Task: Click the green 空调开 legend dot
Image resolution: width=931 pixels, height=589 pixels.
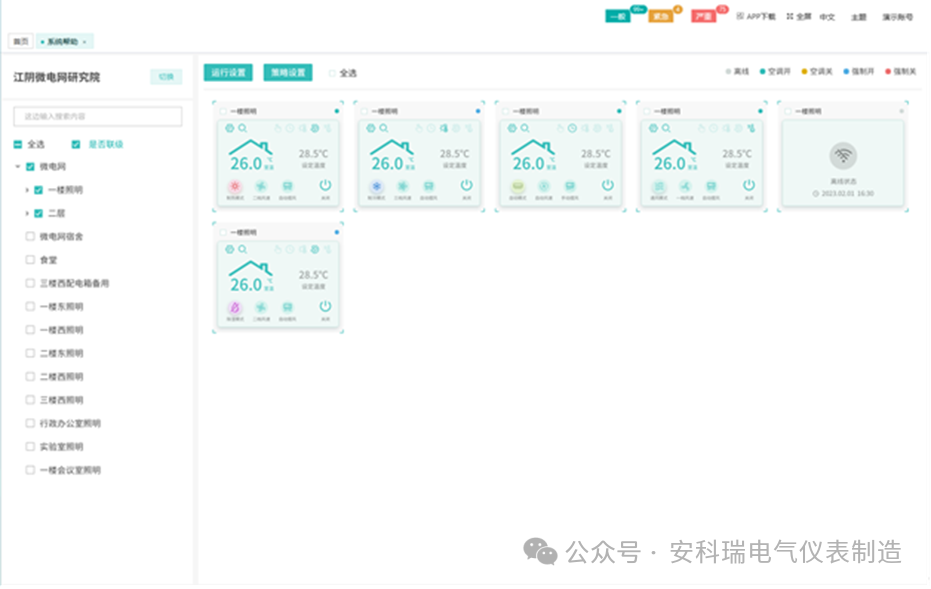Action: coord(764,71)
